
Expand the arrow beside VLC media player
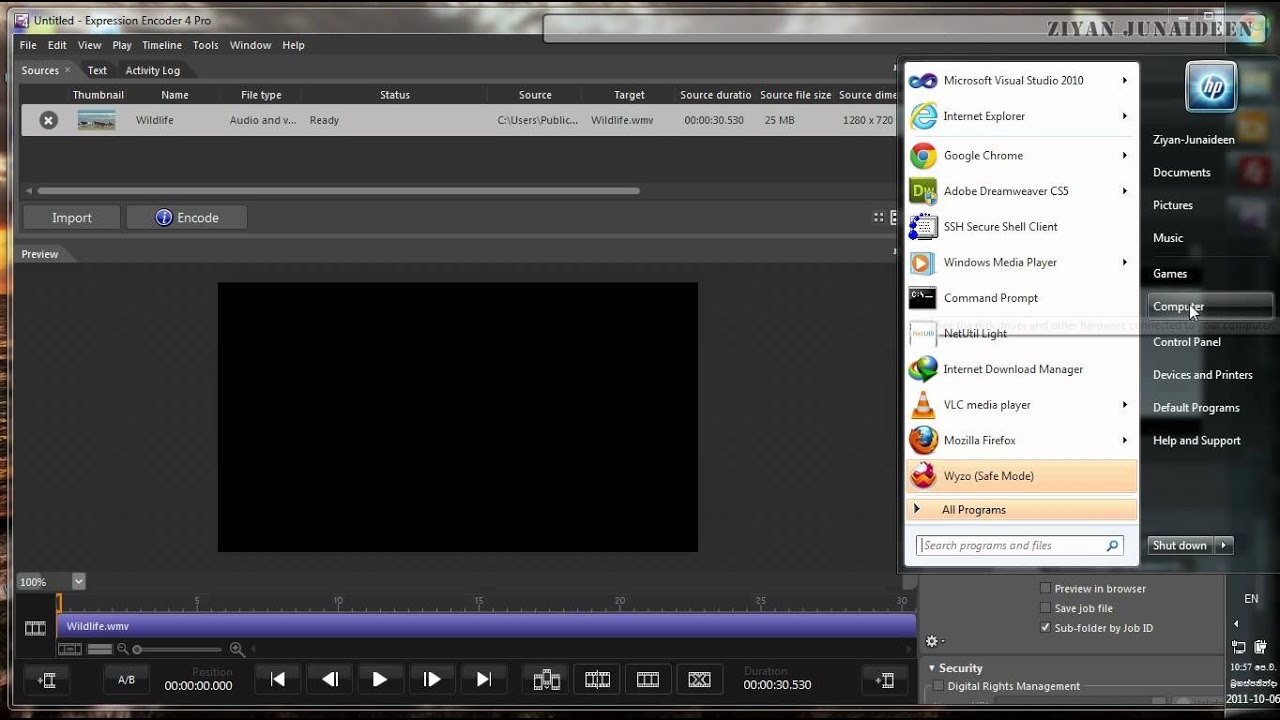(x=1124, y=405)
